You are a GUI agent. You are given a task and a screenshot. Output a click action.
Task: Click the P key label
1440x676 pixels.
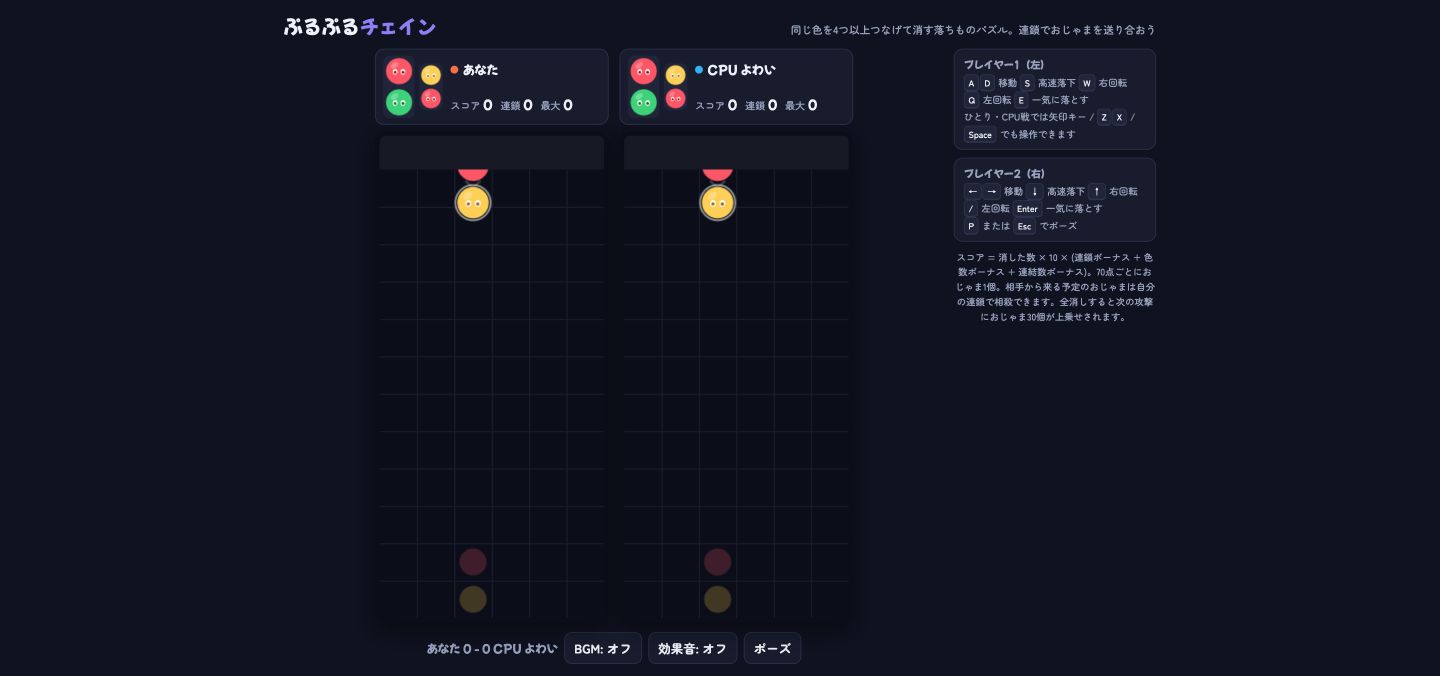click(x=971, y=226)
